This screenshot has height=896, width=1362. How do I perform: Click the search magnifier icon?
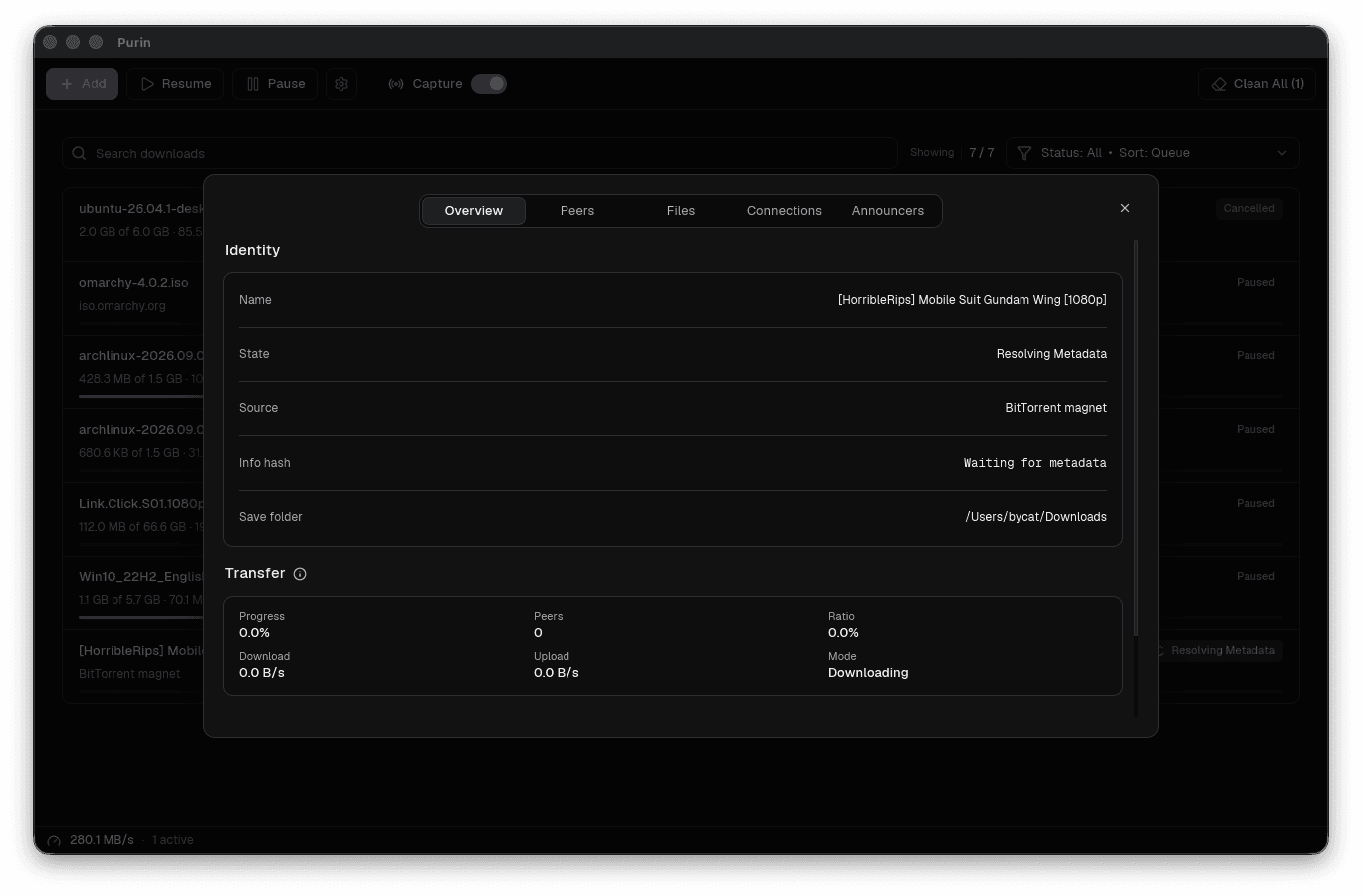pyautogui.click(x=79, y=153)
